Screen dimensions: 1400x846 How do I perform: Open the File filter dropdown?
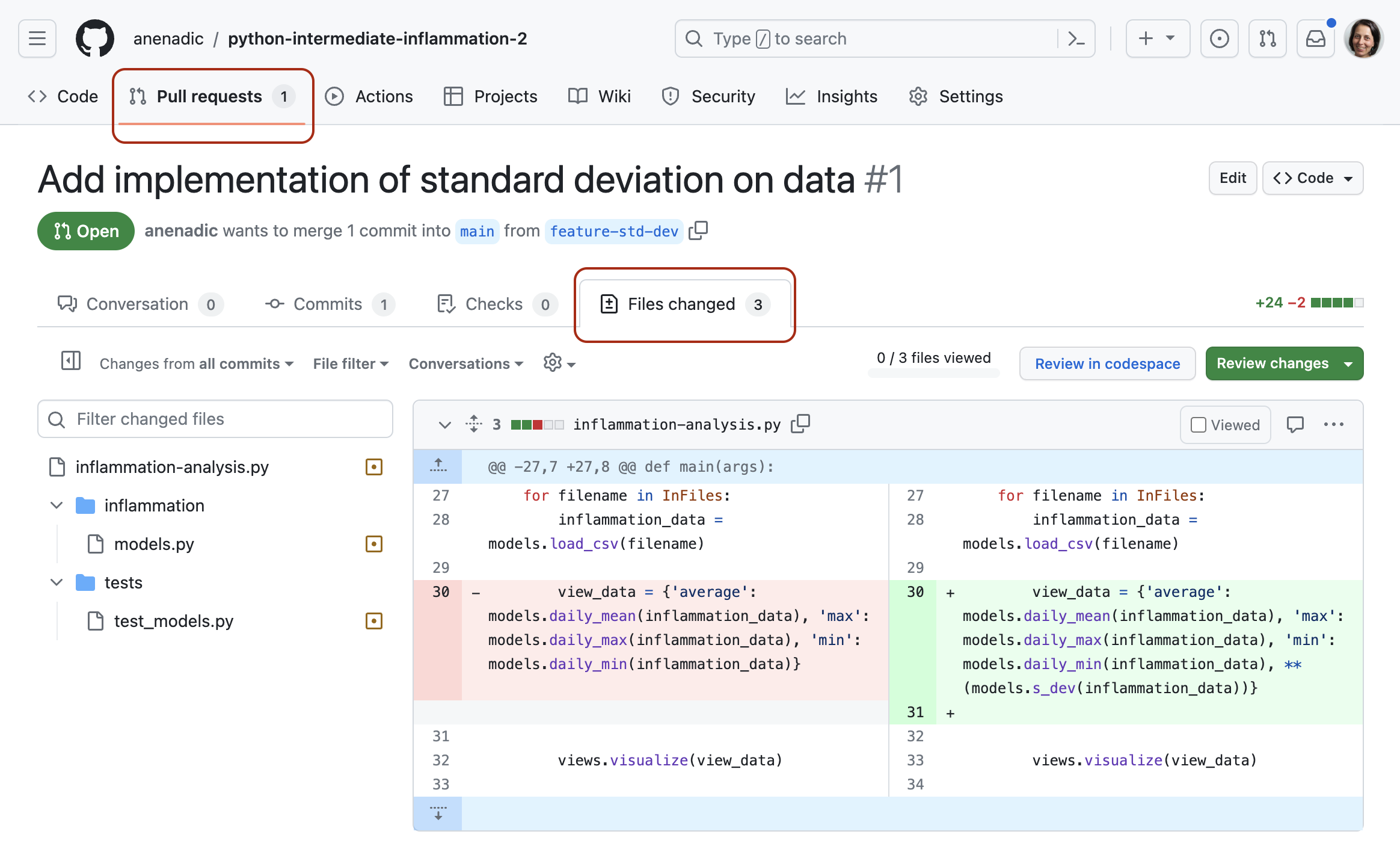coord(350,363)
